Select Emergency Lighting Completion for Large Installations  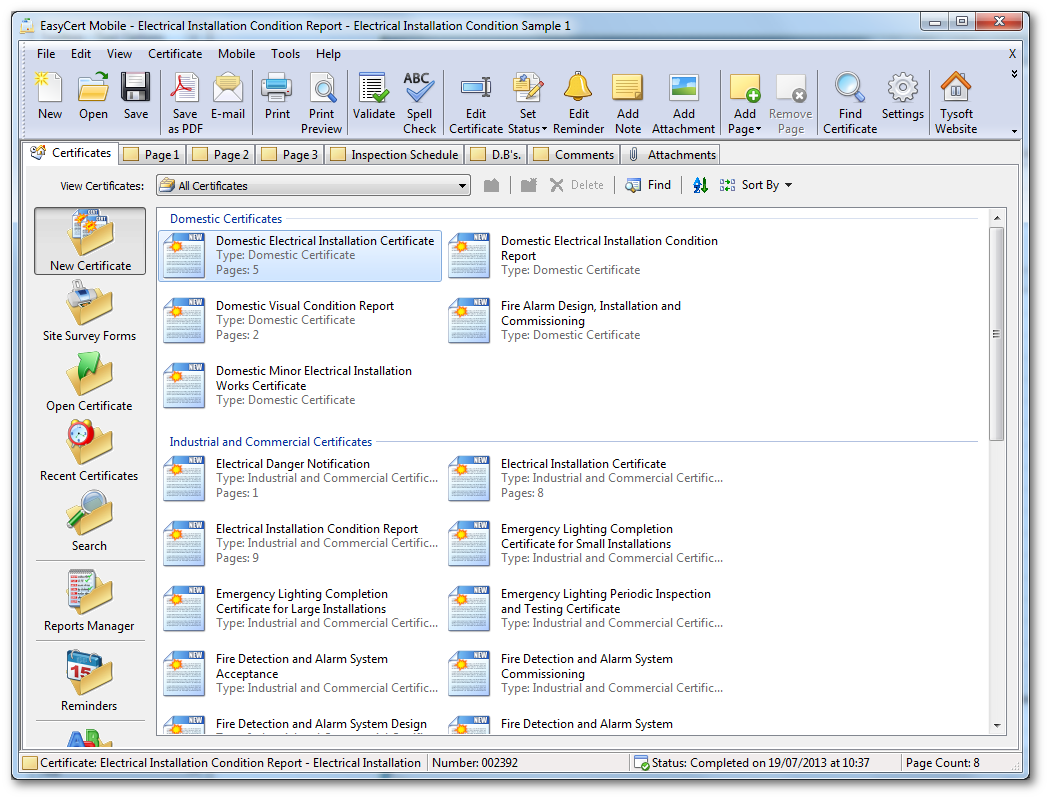300,608
